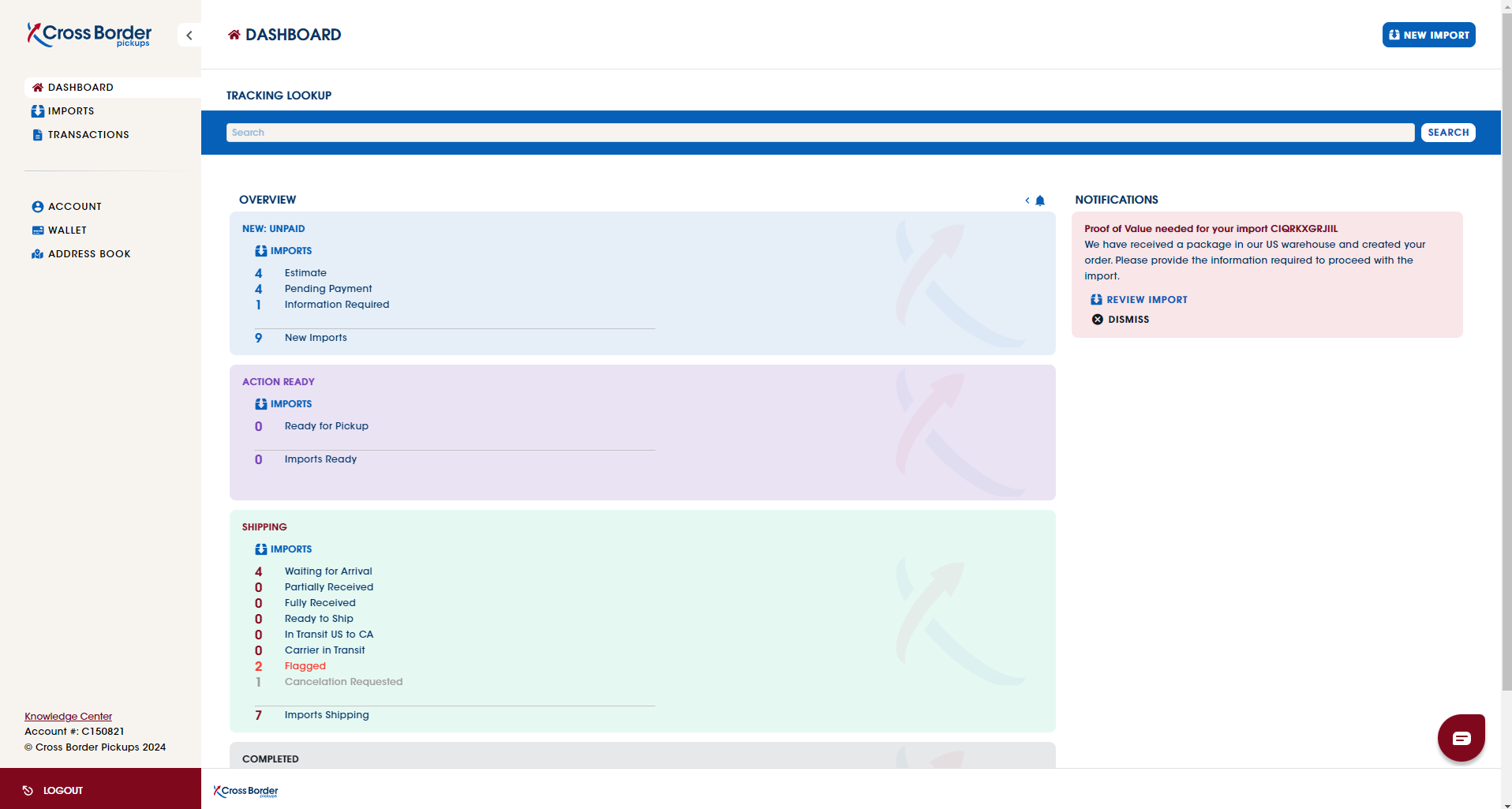1512x809 pixels.
Task: Click the Logout icon in the sidebar footer
Action: point(28,790)
